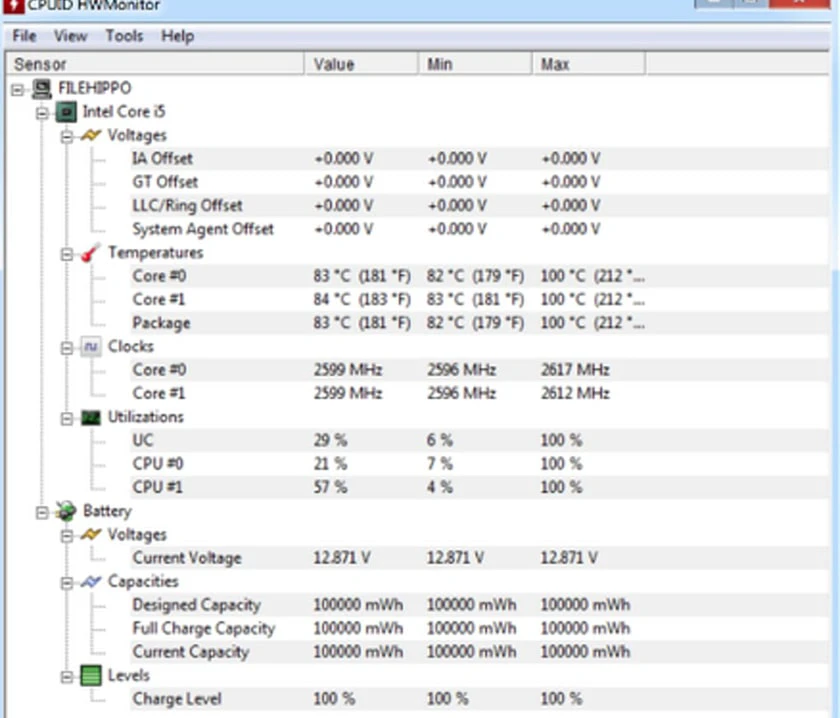Select the Capacities label
The image size is (840, 718).
tap(143, 581)
